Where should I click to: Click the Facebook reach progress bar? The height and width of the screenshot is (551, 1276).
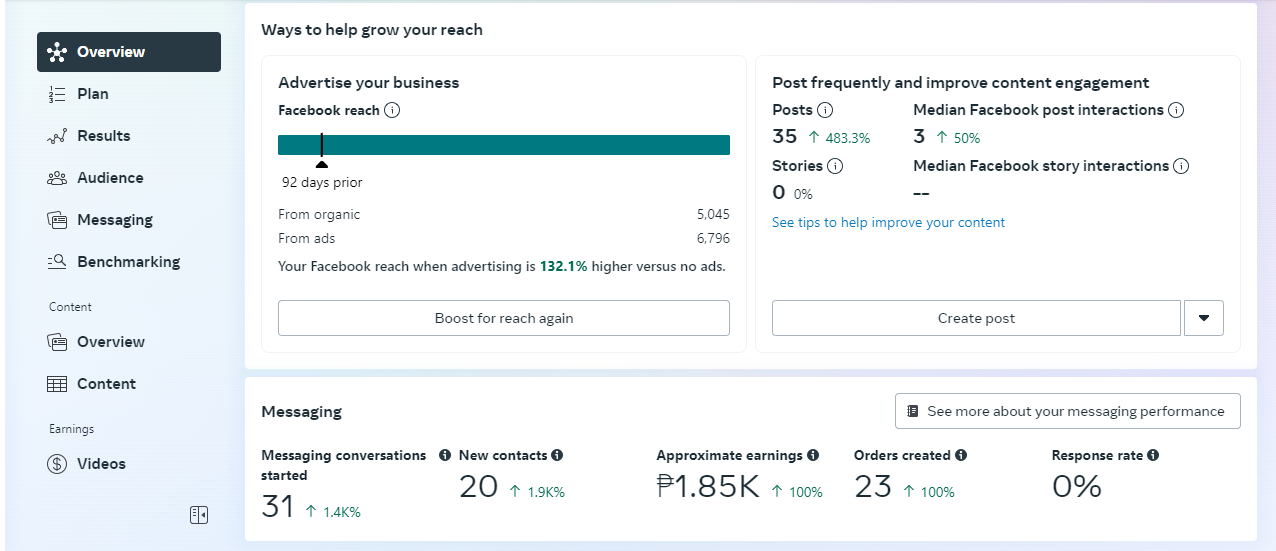504,145
